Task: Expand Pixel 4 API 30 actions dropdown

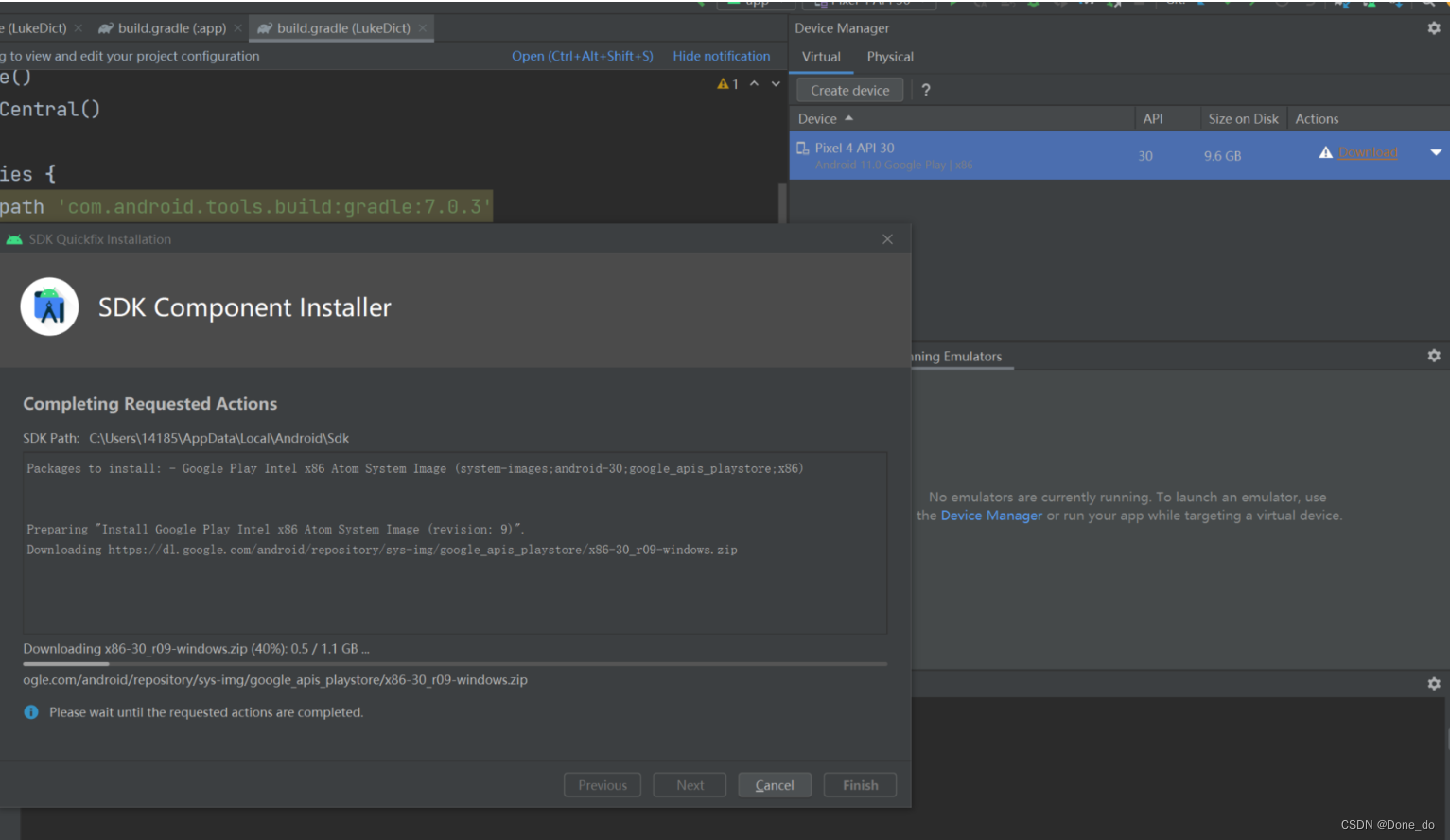Action: (1436, 152)
